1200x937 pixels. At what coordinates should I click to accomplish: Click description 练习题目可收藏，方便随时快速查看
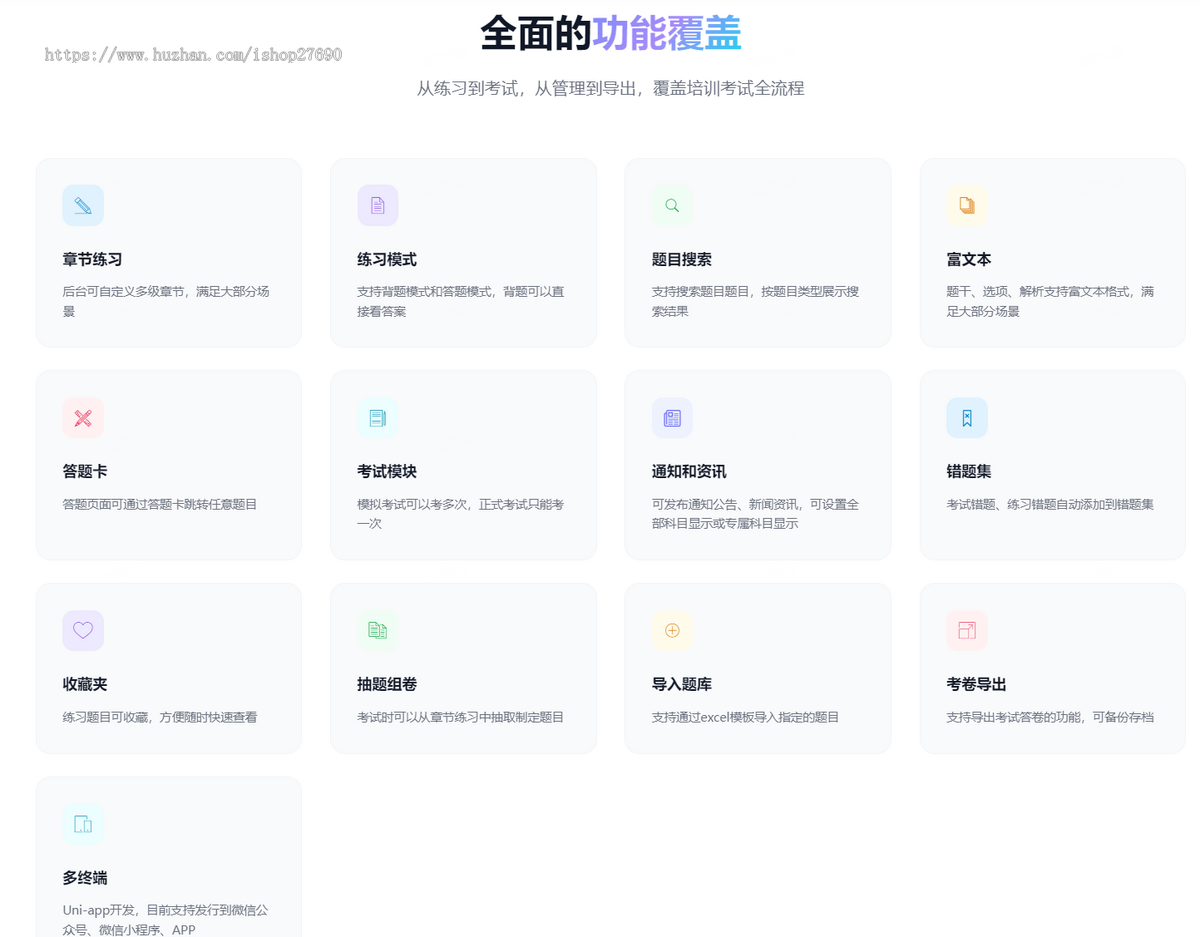pyautogui.click(x=160, y=717)
